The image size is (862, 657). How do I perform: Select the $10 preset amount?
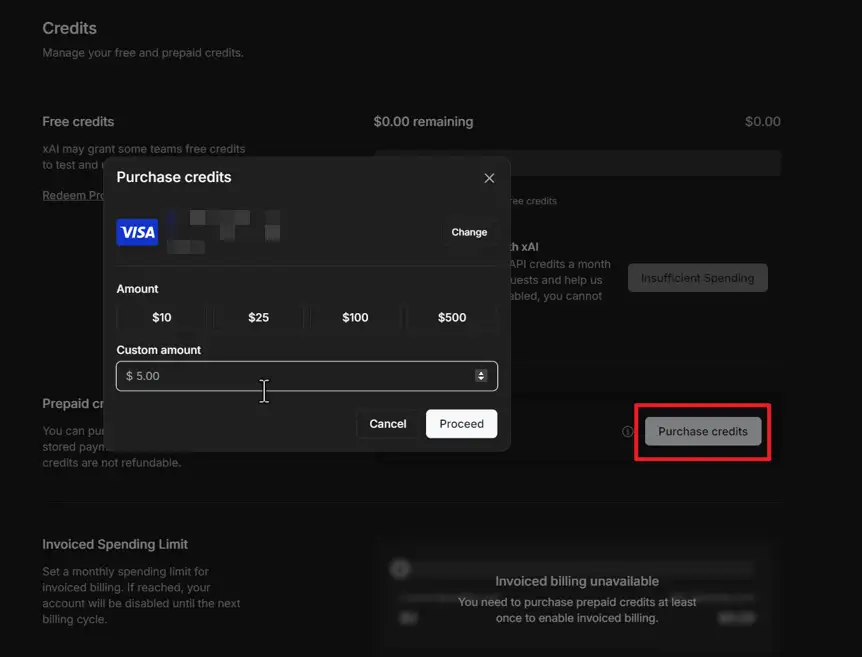pos(159,317)
